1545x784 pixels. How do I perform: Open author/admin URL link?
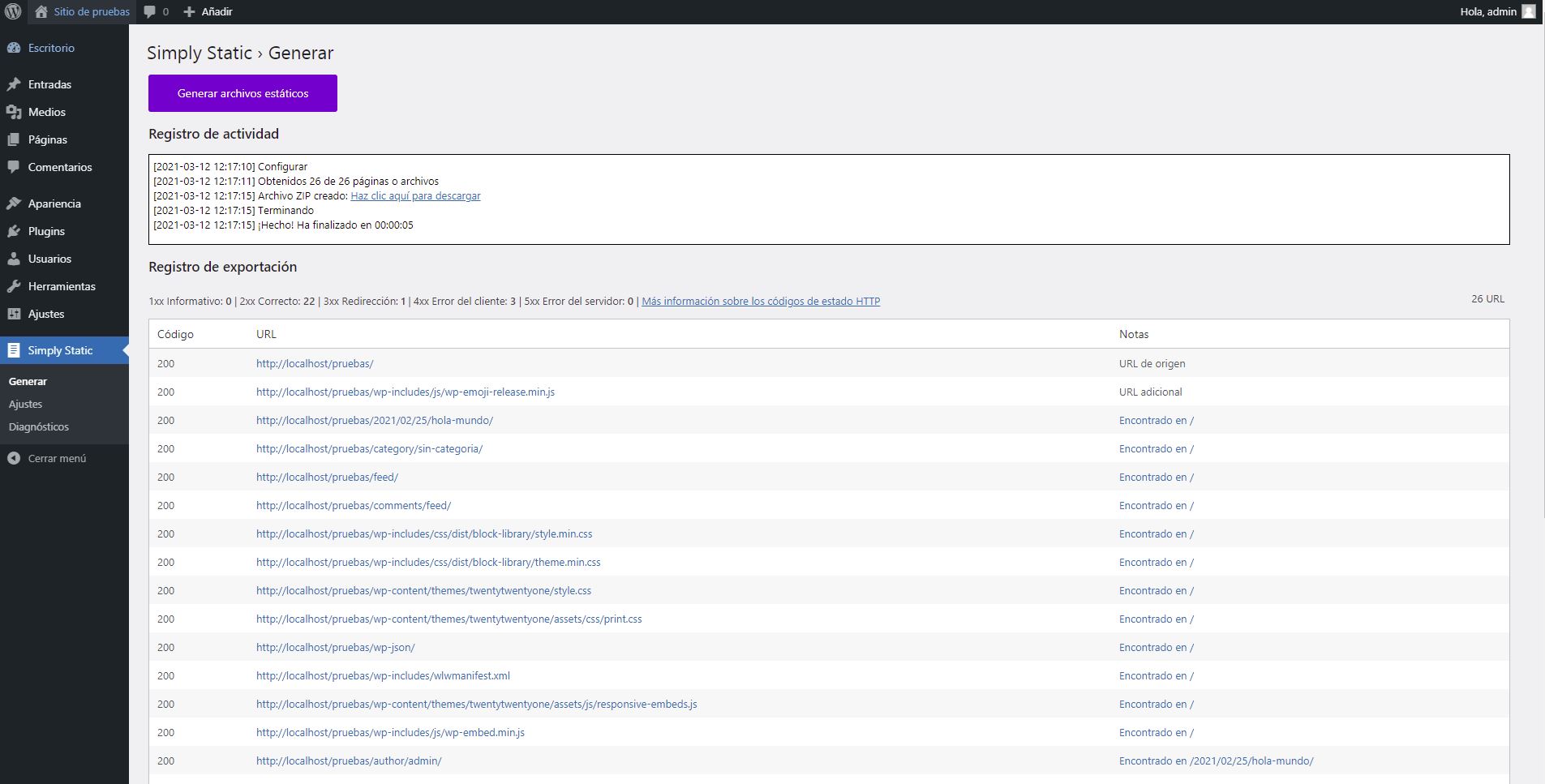(349, 760)
